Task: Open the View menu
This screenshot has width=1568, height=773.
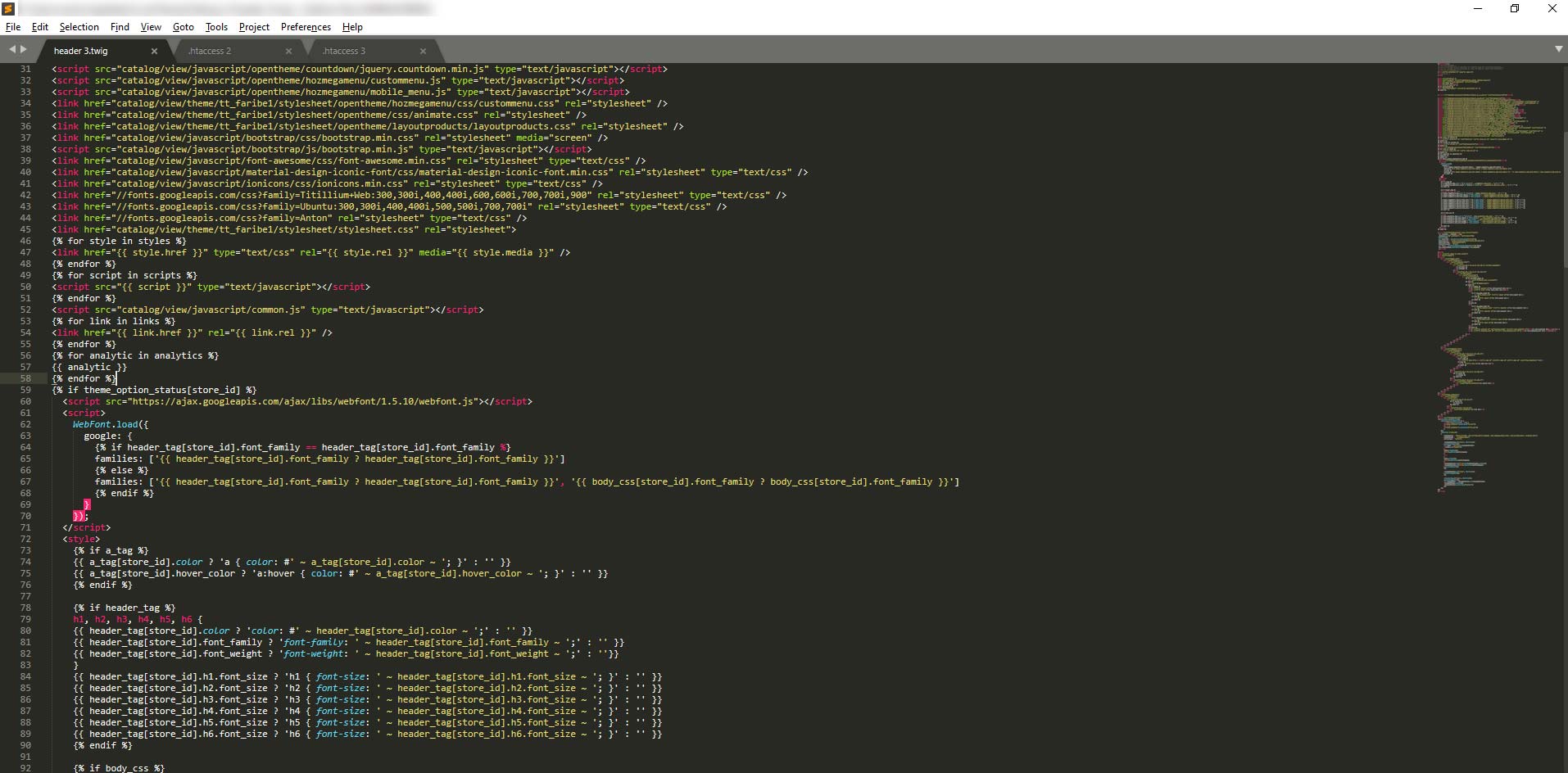Action: pos(151,27)
